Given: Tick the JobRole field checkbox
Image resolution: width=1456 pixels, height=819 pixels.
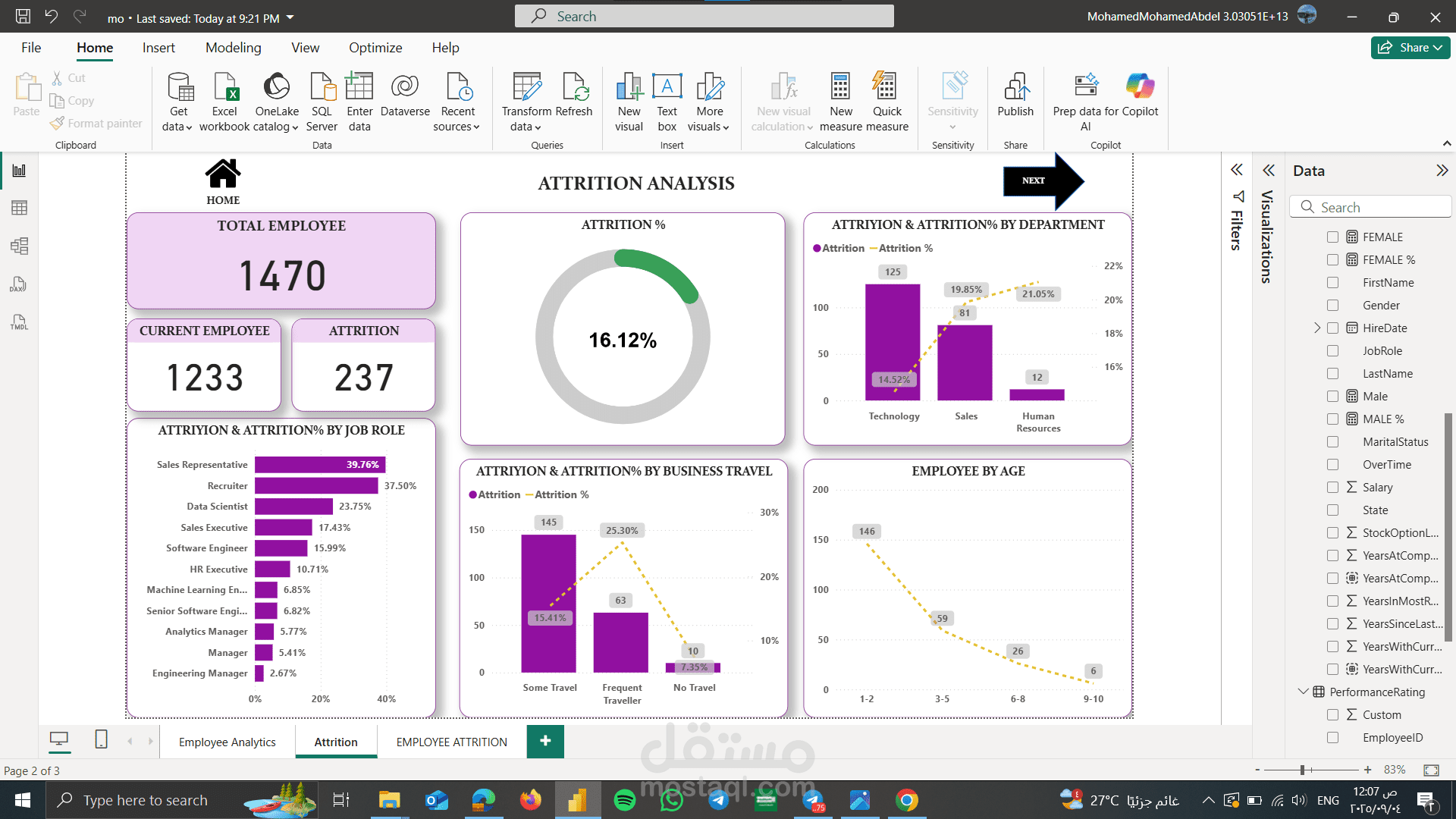Looking at the screenshot, I should [1332, 351].
